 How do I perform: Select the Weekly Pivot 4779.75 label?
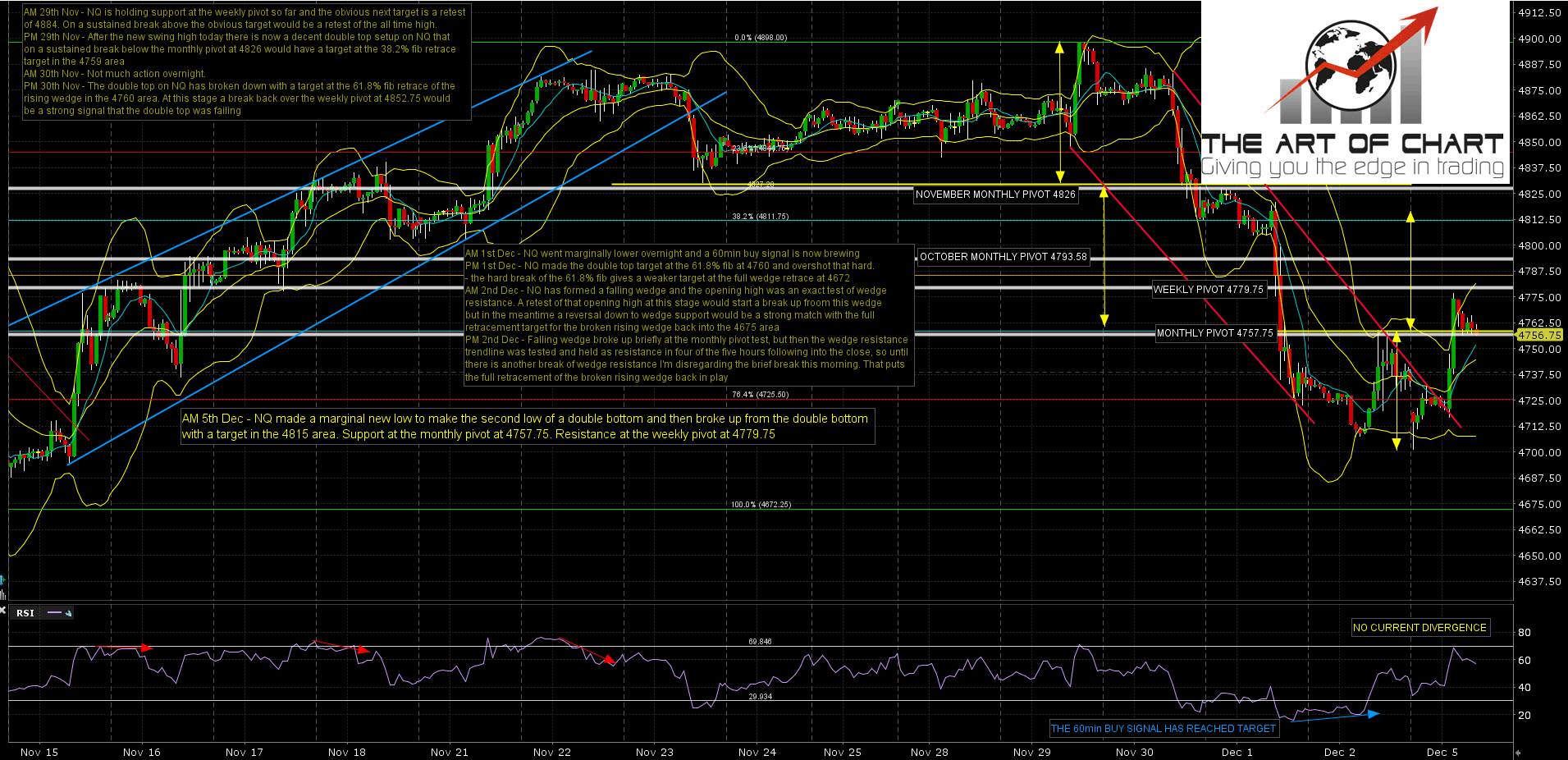[1208, 290]
